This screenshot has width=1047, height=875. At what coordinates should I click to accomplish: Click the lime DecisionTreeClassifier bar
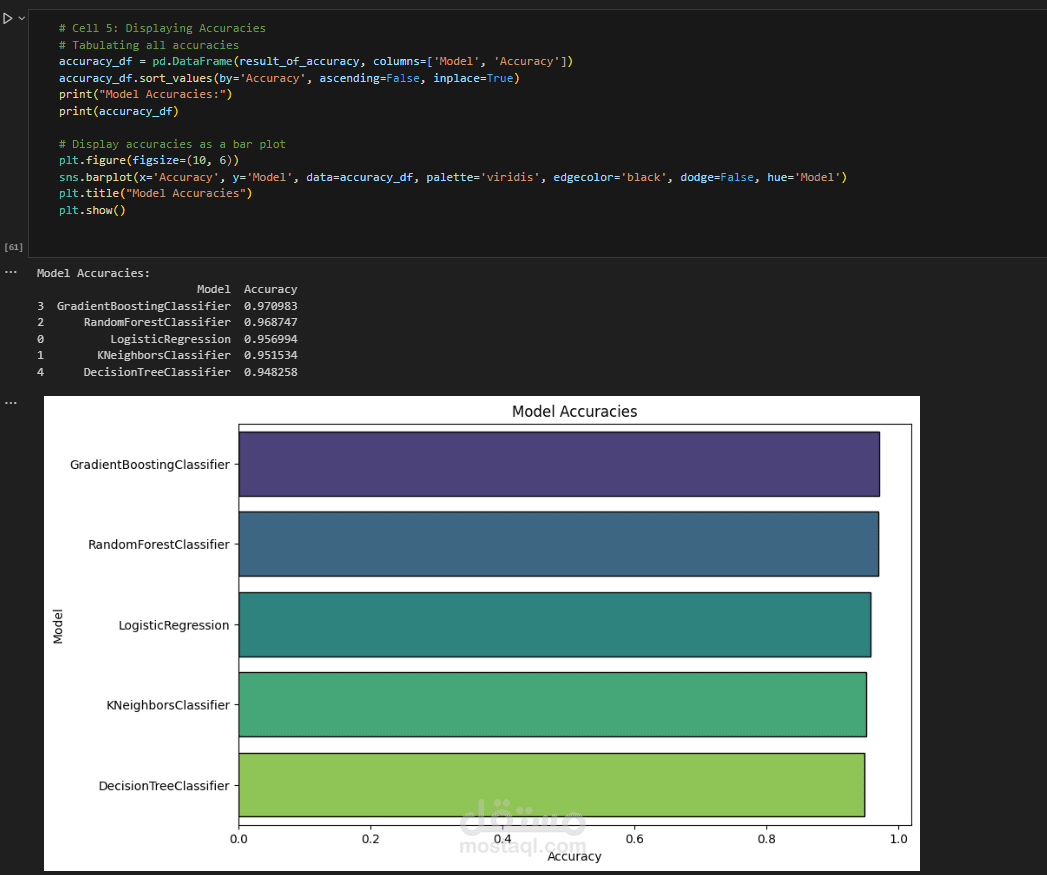(551, 785)
